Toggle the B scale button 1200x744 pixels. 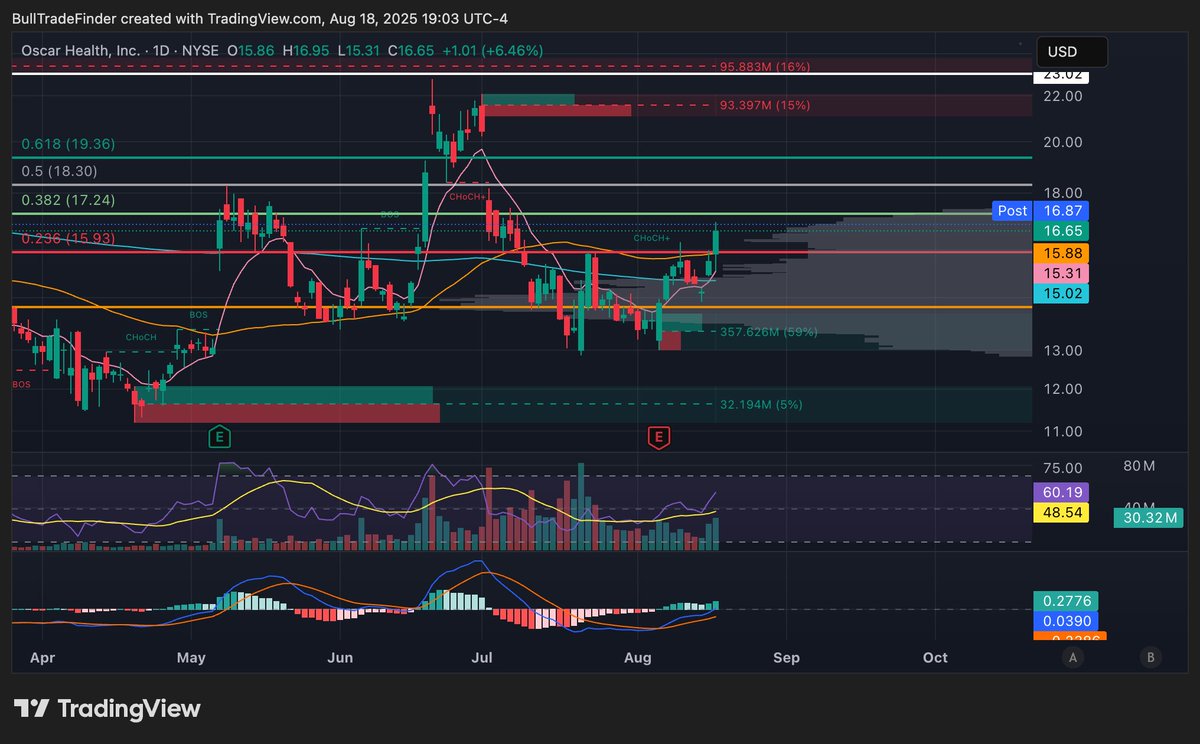(1150, 657)
